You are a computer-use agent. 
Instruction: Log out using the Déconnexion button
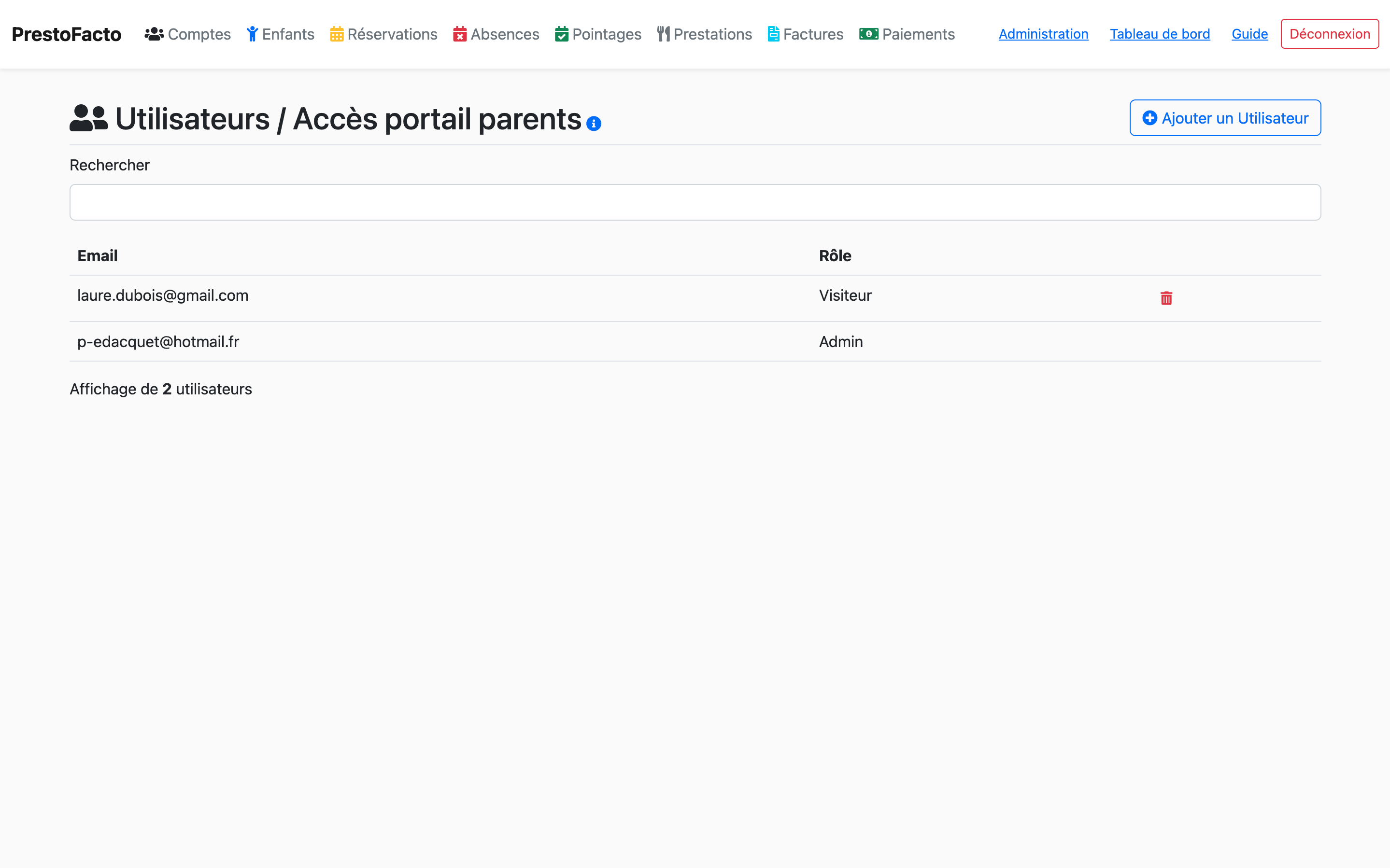pyautogui.click(x=1329, y=34)
